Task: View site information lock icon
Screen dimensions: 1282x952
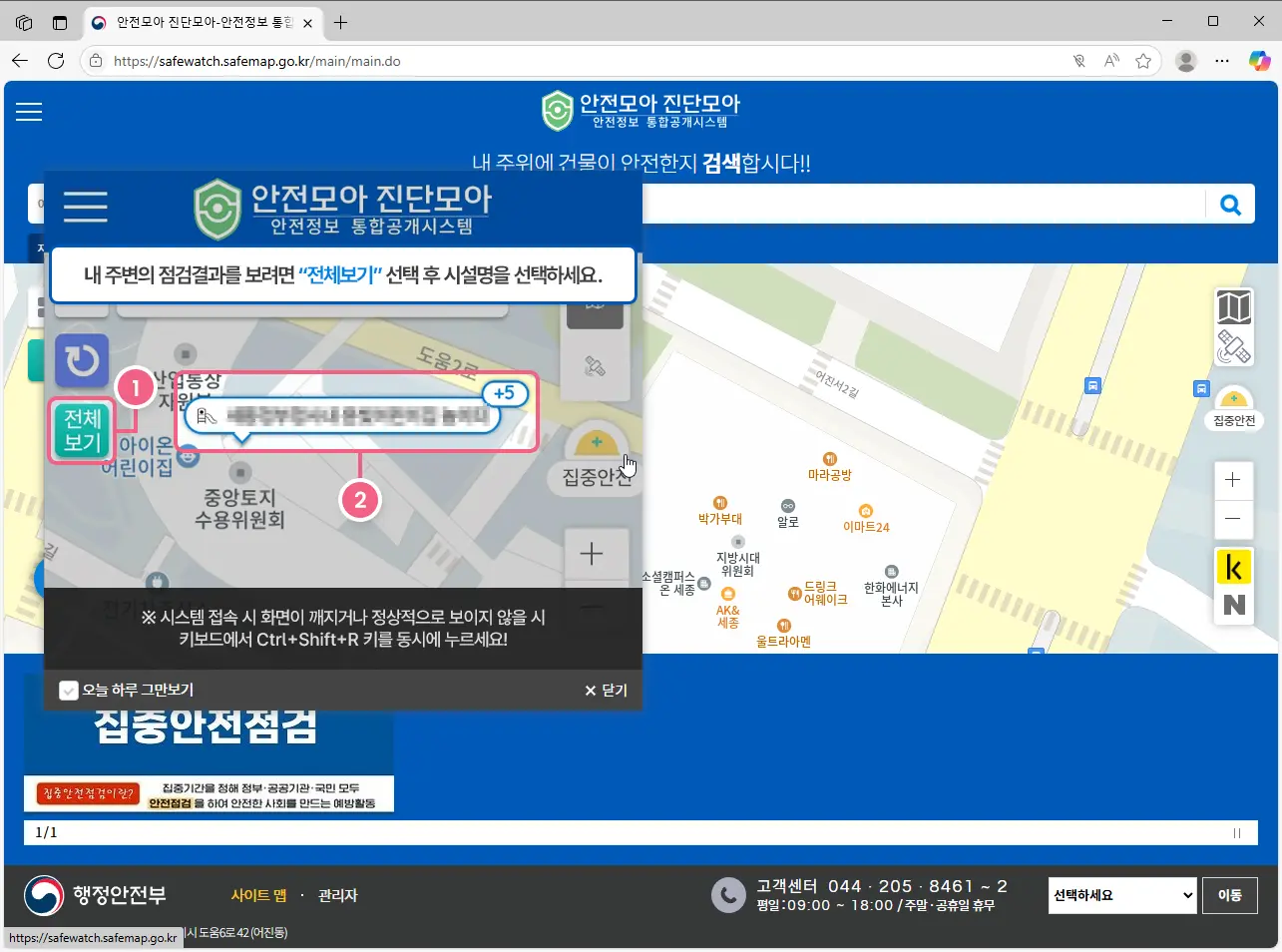Action: 96,61
